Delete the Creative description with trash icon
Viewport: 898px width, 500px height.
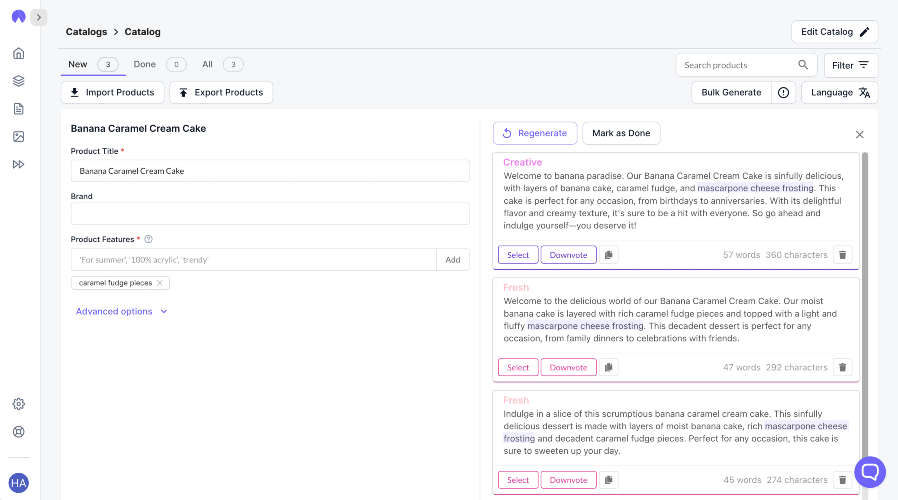[x=842, y=255]
